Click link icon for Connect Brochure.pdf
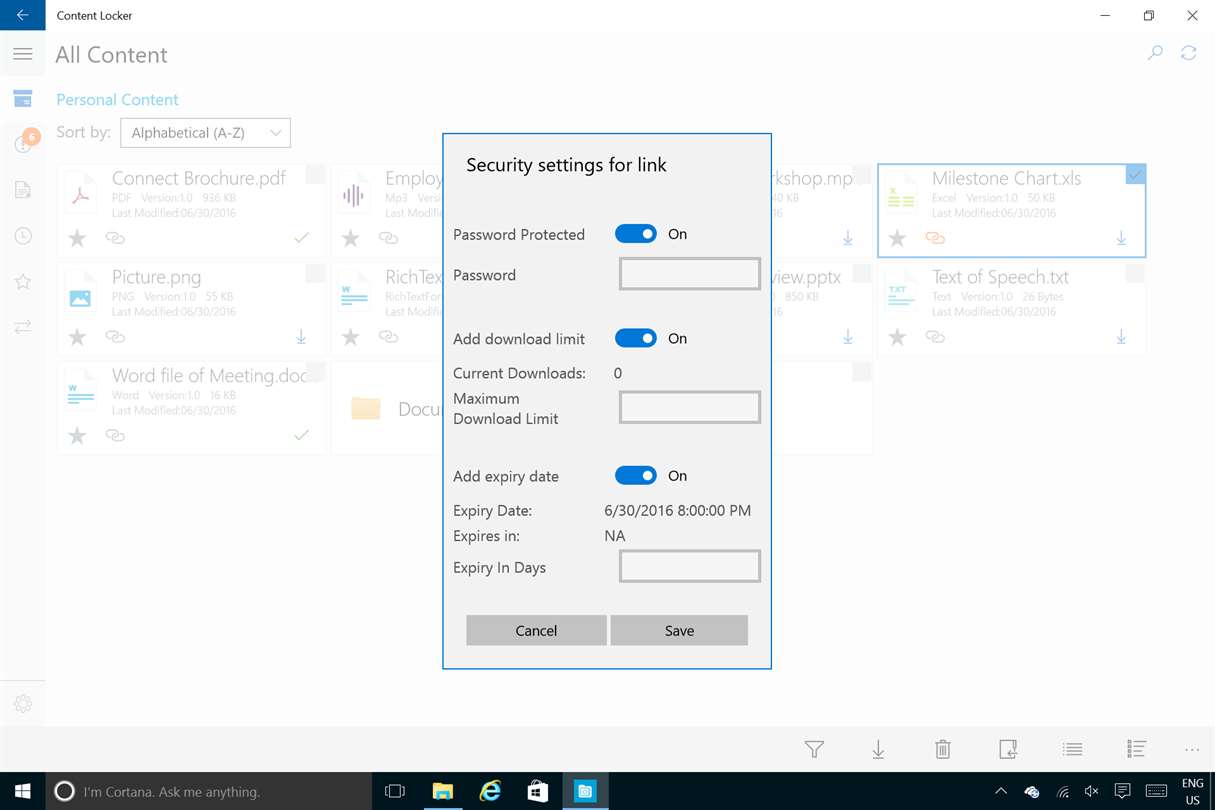The height and width of the screenshot is (810, 1215). [115, 238]
